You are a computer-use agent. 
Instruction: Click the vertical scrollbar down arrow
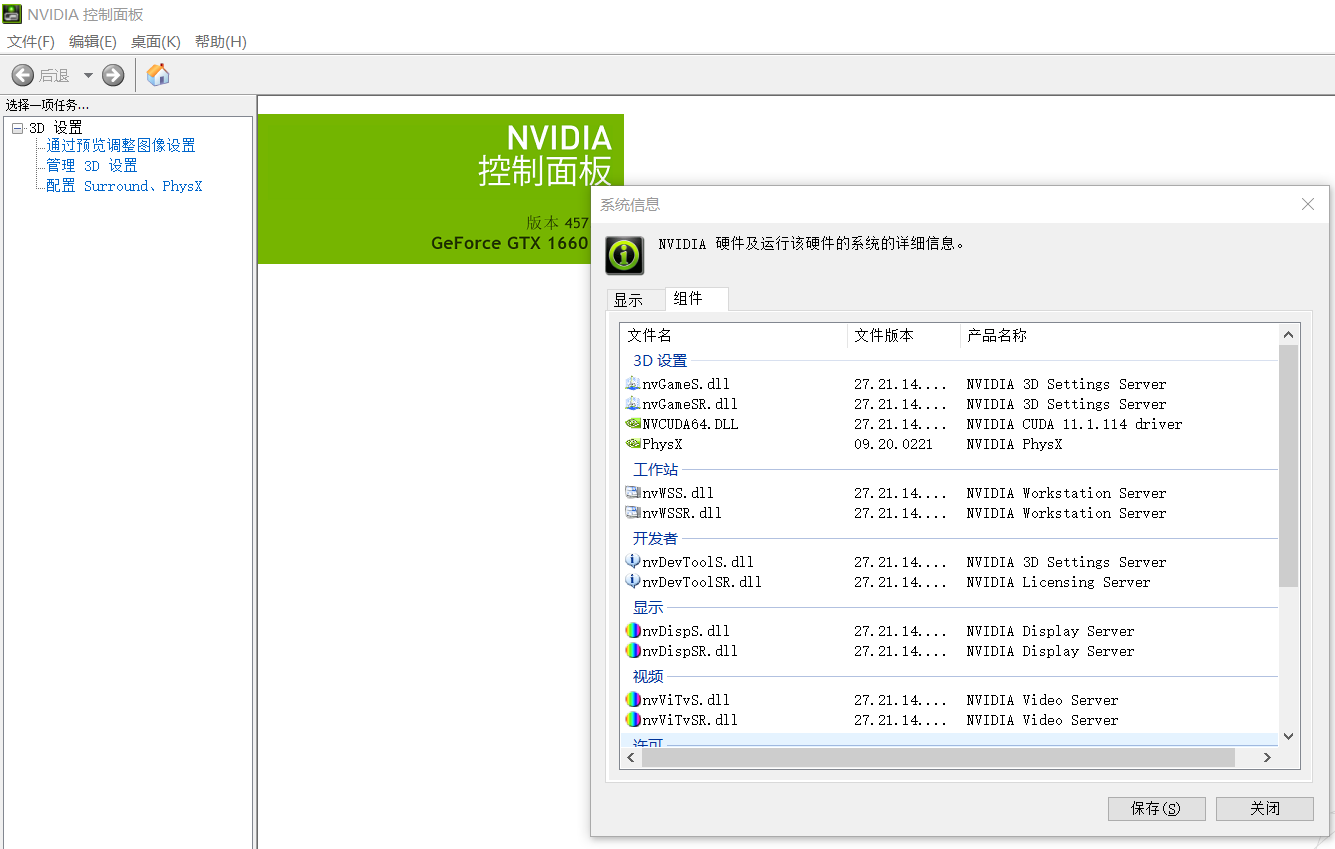click(x=1288, y=736)
